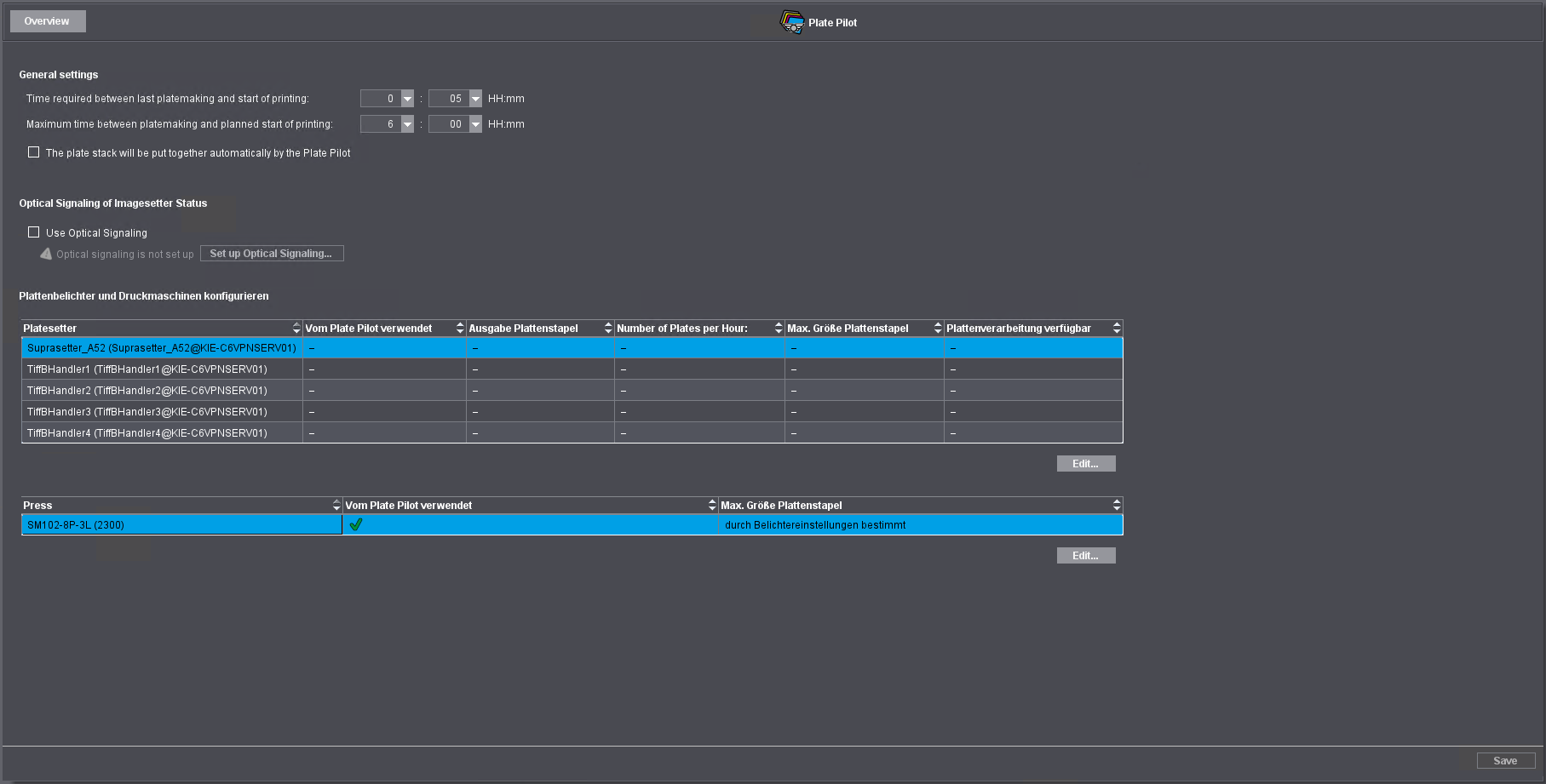
Task: Select the TiffBHandler2 platesetter row
Action: [147, 391]
